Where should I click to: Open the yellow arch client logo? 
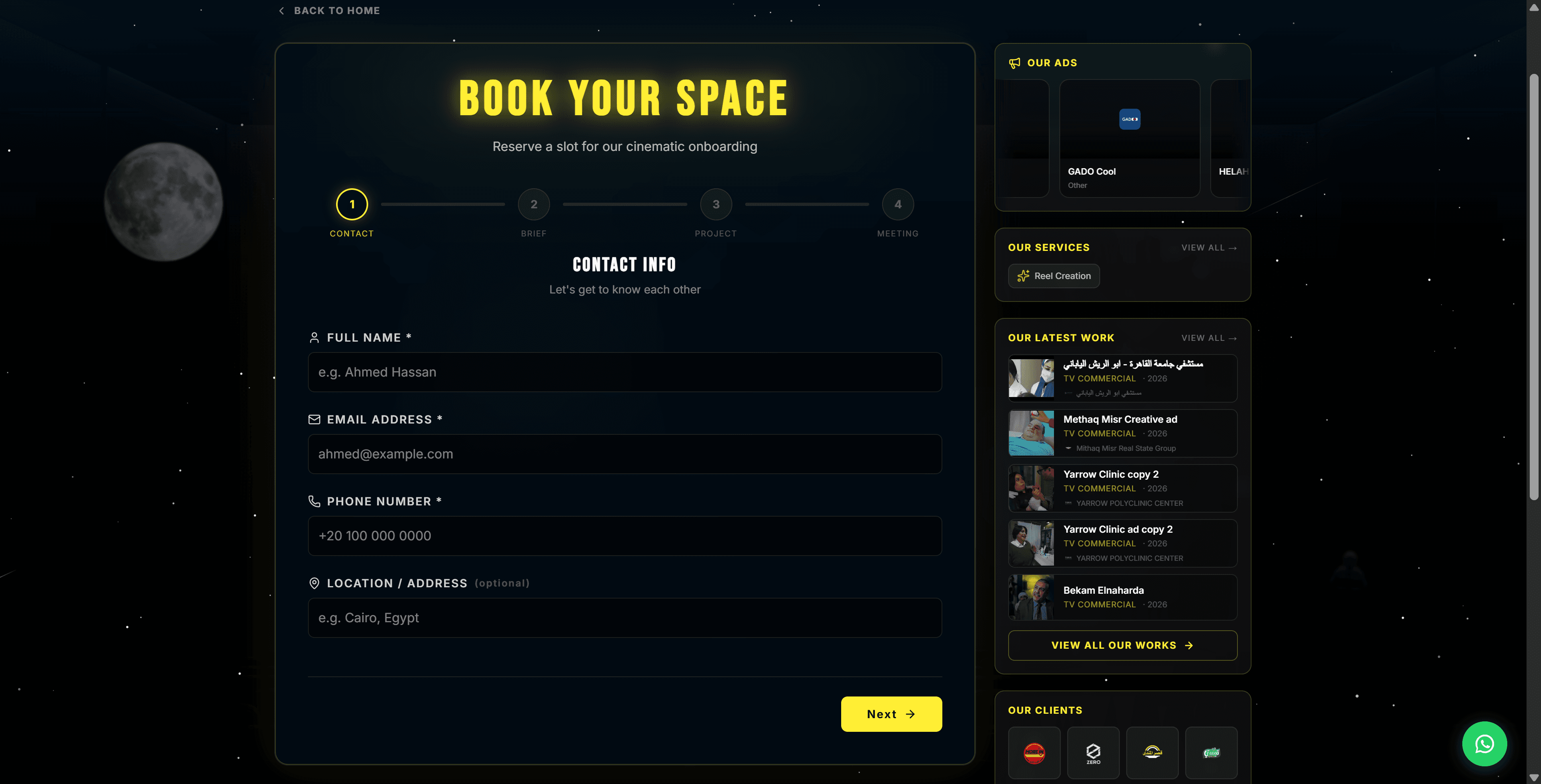click(x=1152, y=753)
